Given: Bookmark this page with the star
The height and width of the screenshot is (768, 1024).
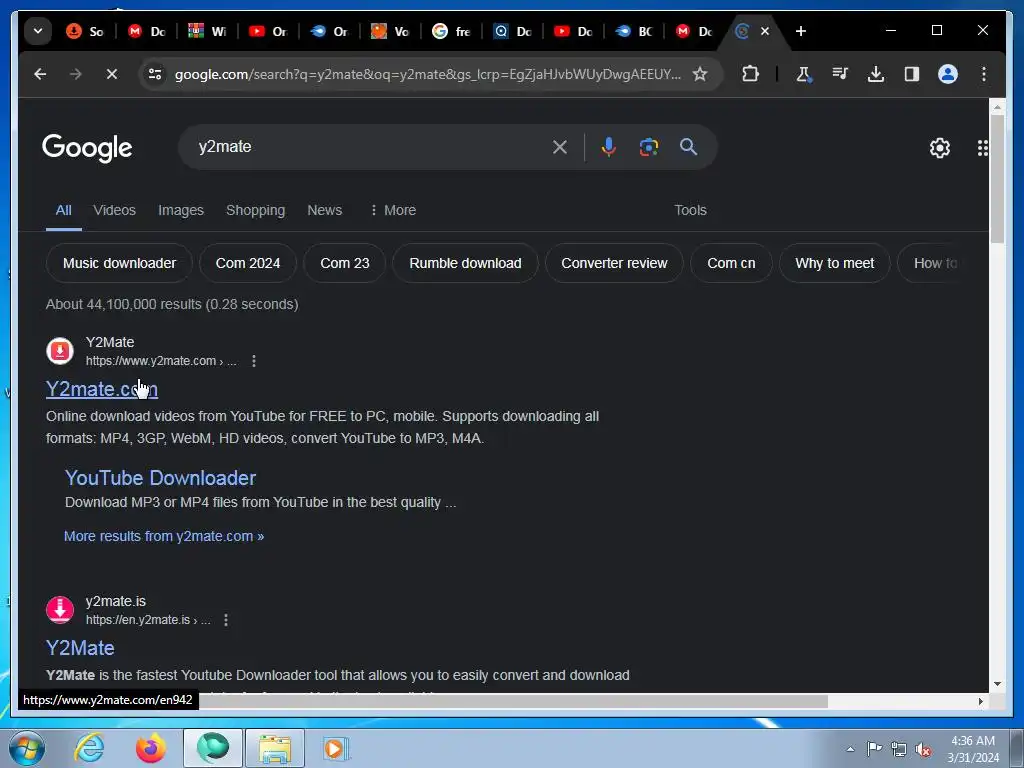Looking at the screenshot, I should pyautogui.click(x=700, y=74).
